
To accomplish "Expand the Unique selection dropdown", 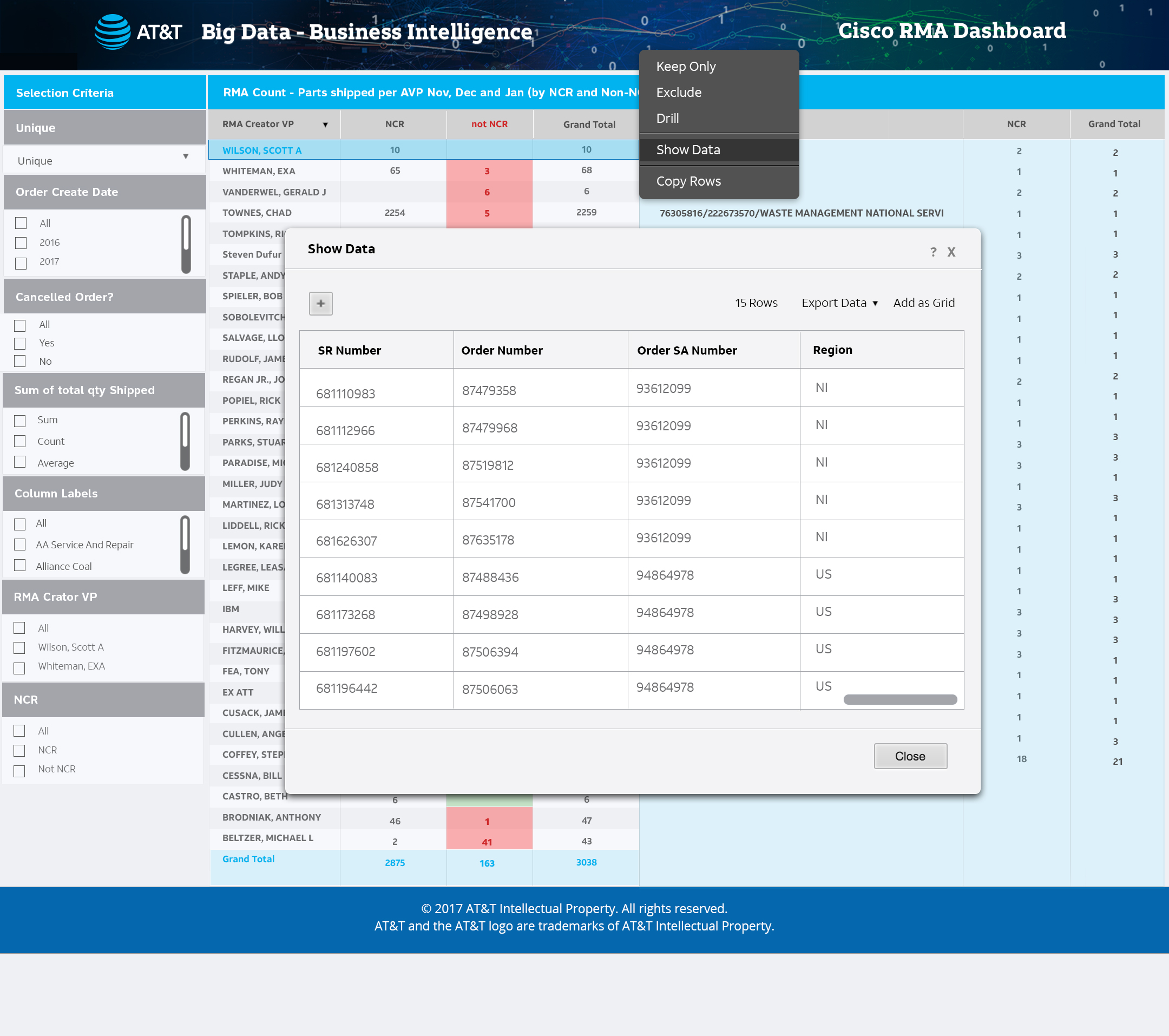I will click(x=185, y=157).
